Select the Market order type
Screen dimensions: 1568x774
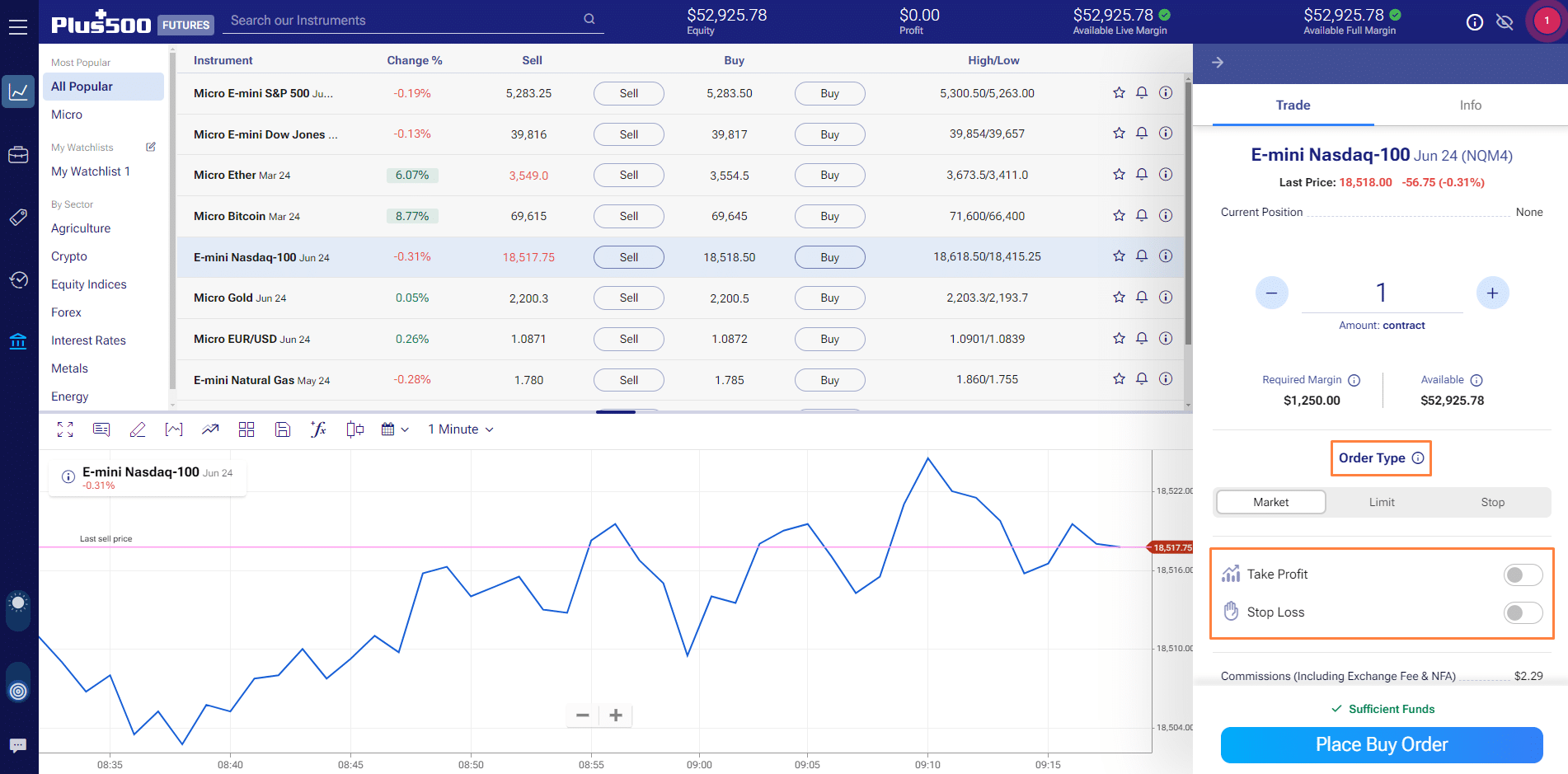point(1271,502)
